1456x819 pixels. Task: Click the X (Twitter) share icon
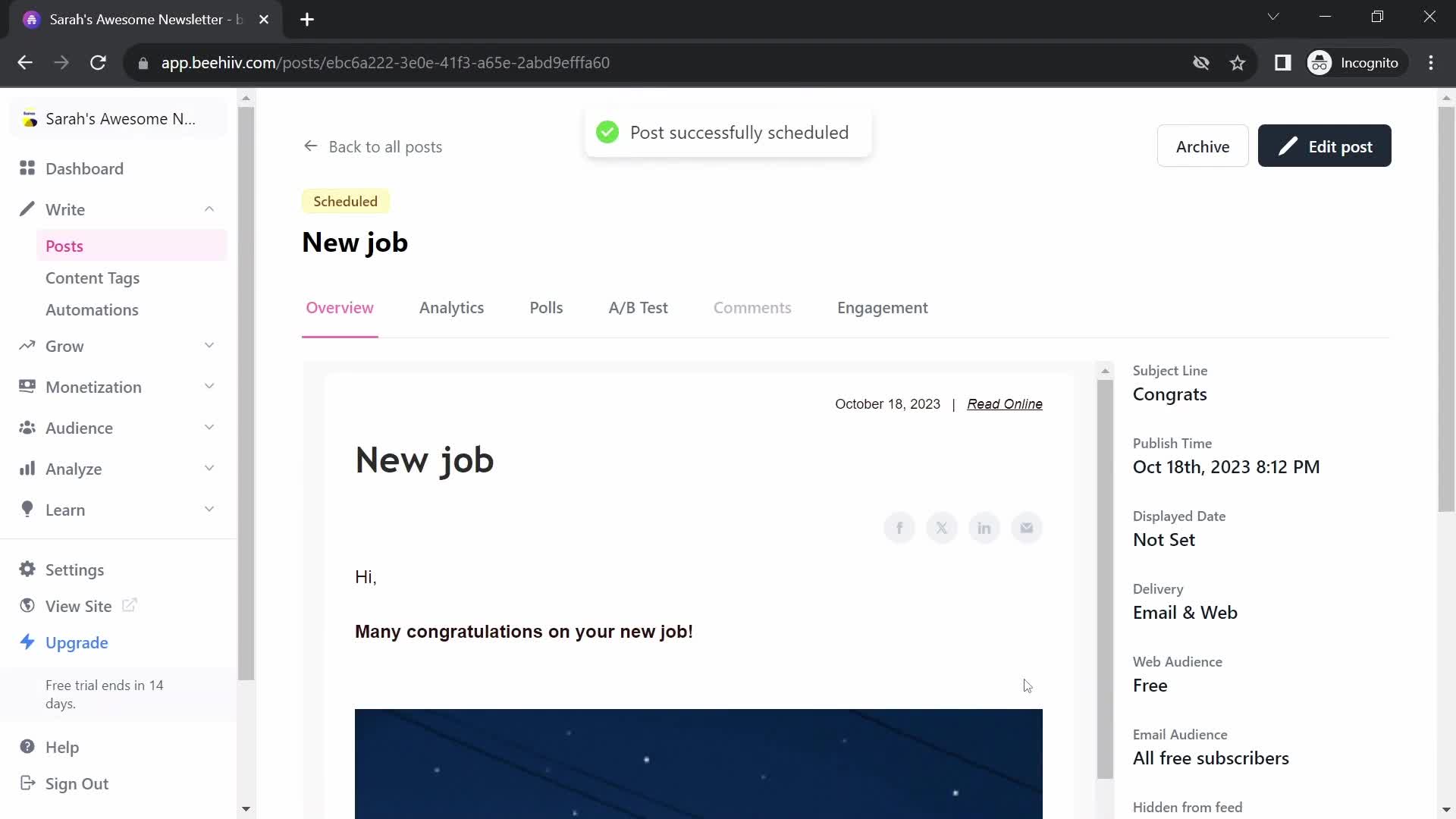click(x=942, y=528)
